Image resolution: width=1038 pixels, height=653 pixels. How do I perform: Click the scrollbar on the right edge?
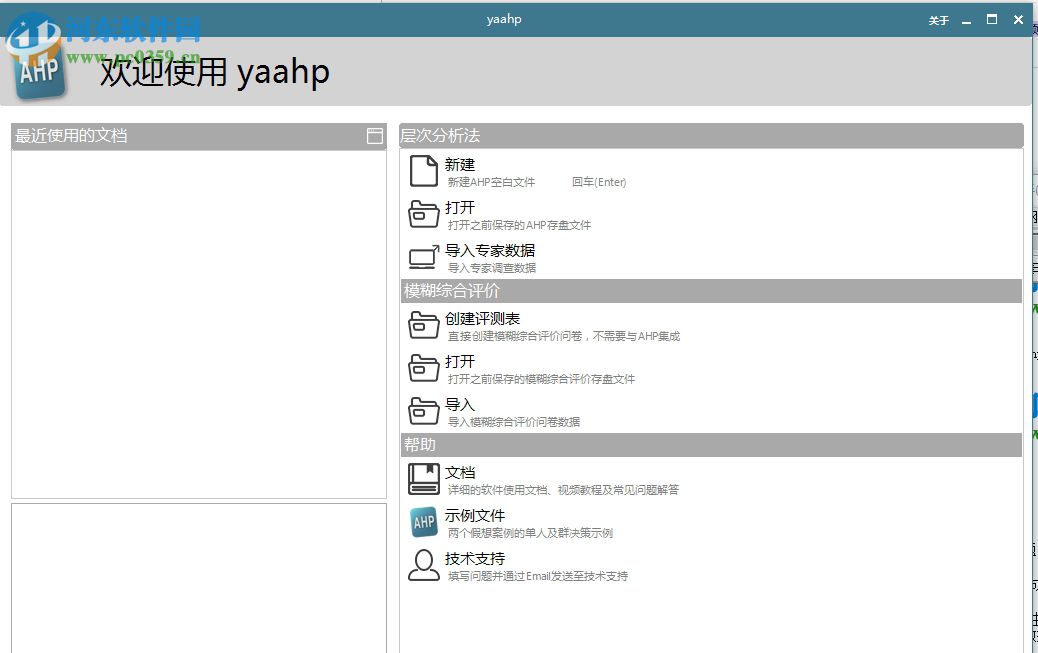click(x=1032, y=350)
